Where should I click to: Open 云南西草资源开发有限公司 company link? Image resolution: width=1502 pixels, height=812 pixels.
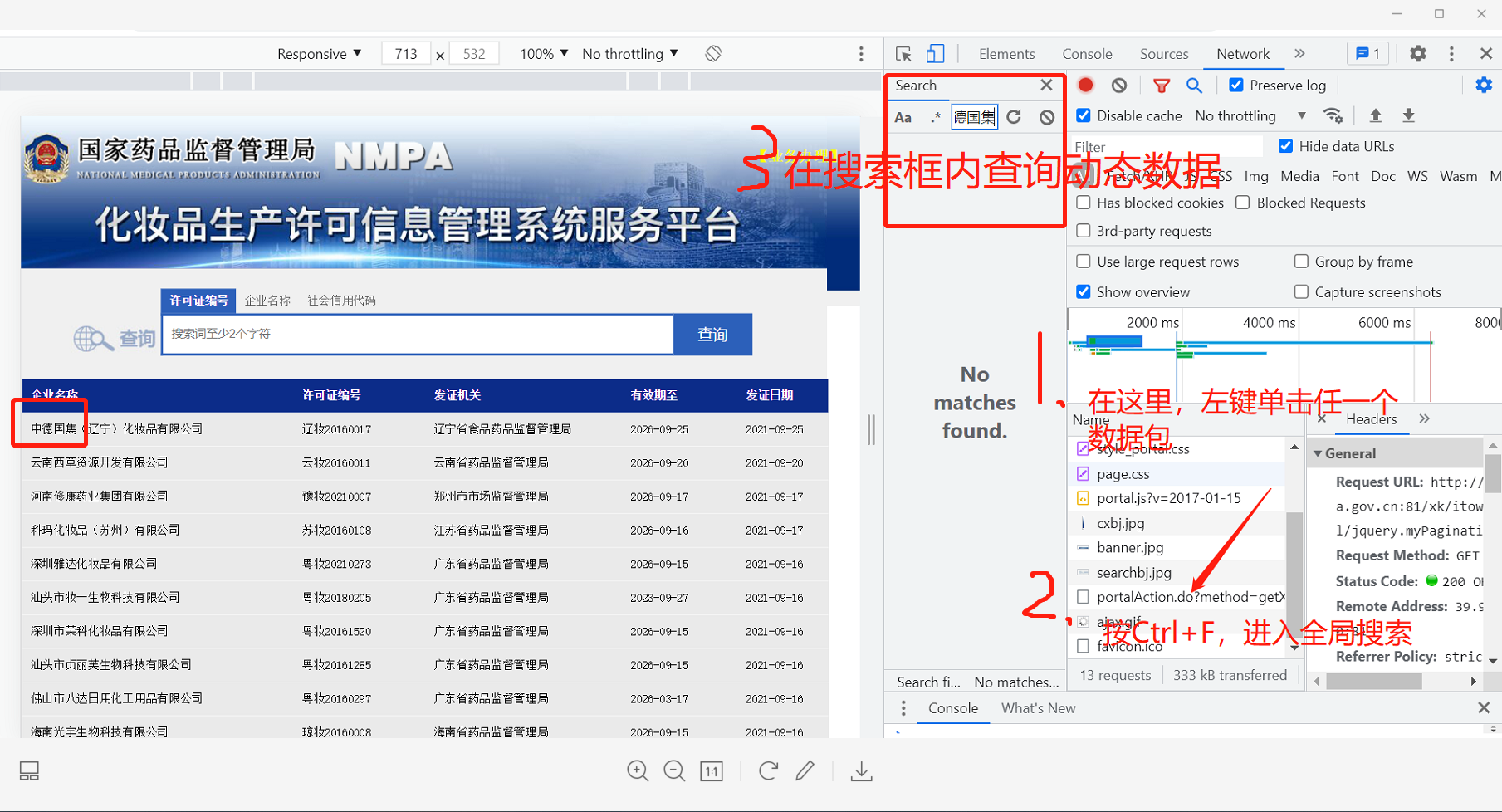[x=99, y=462]
